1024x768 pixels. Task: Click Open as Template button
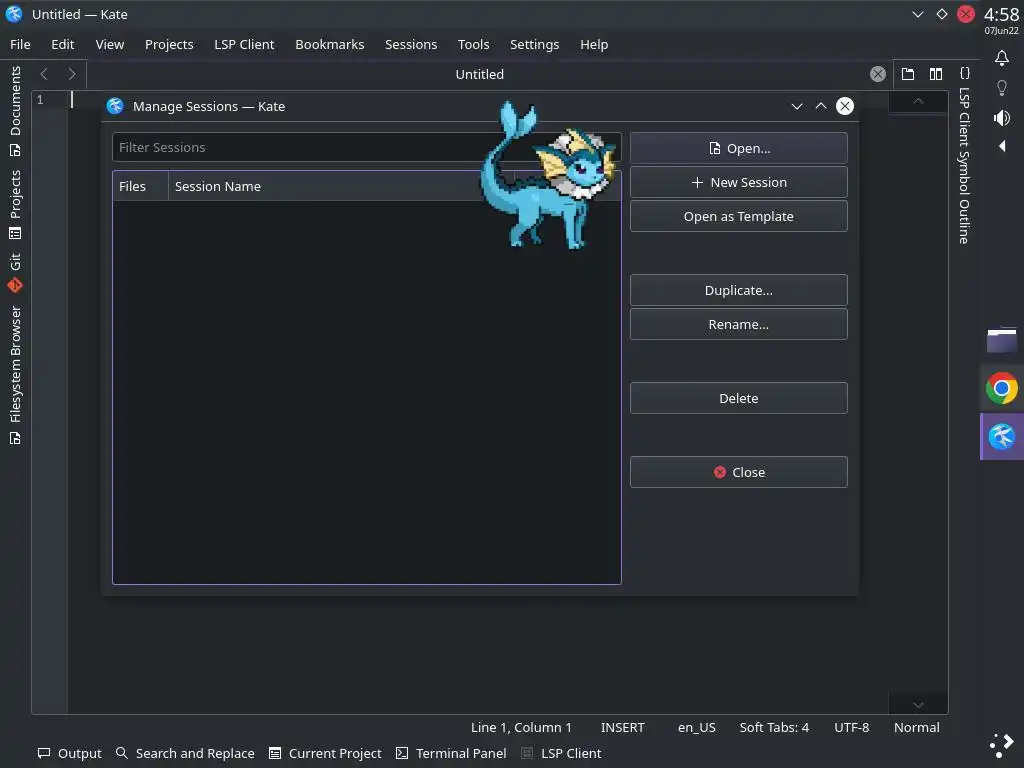pyautogui.click(x=739, y=216)
